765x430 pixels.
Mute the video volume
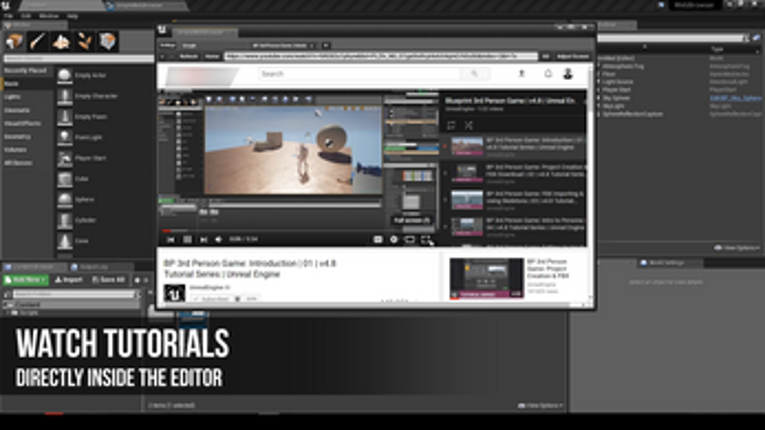pyautogui.click(x=219, y=240)
